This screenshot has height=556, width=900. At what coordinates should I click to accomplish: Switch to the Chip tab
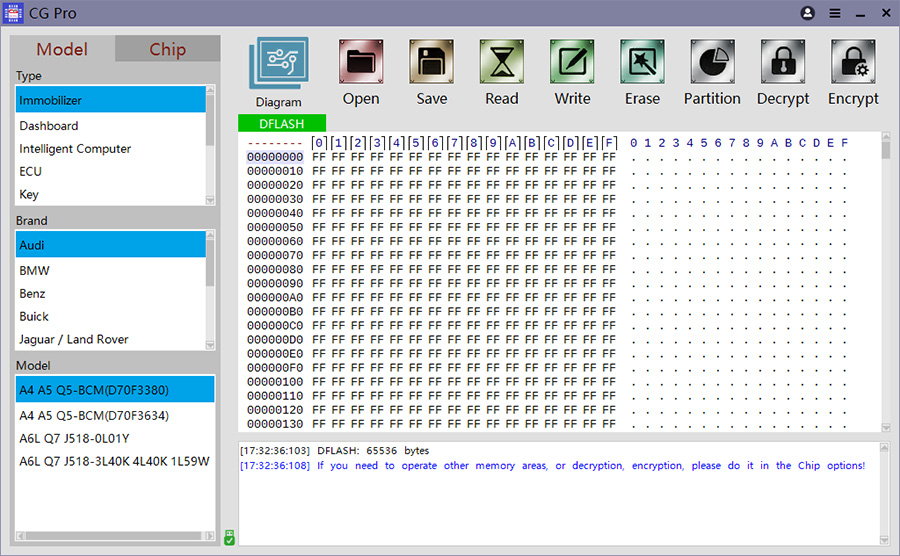point(167,49)
